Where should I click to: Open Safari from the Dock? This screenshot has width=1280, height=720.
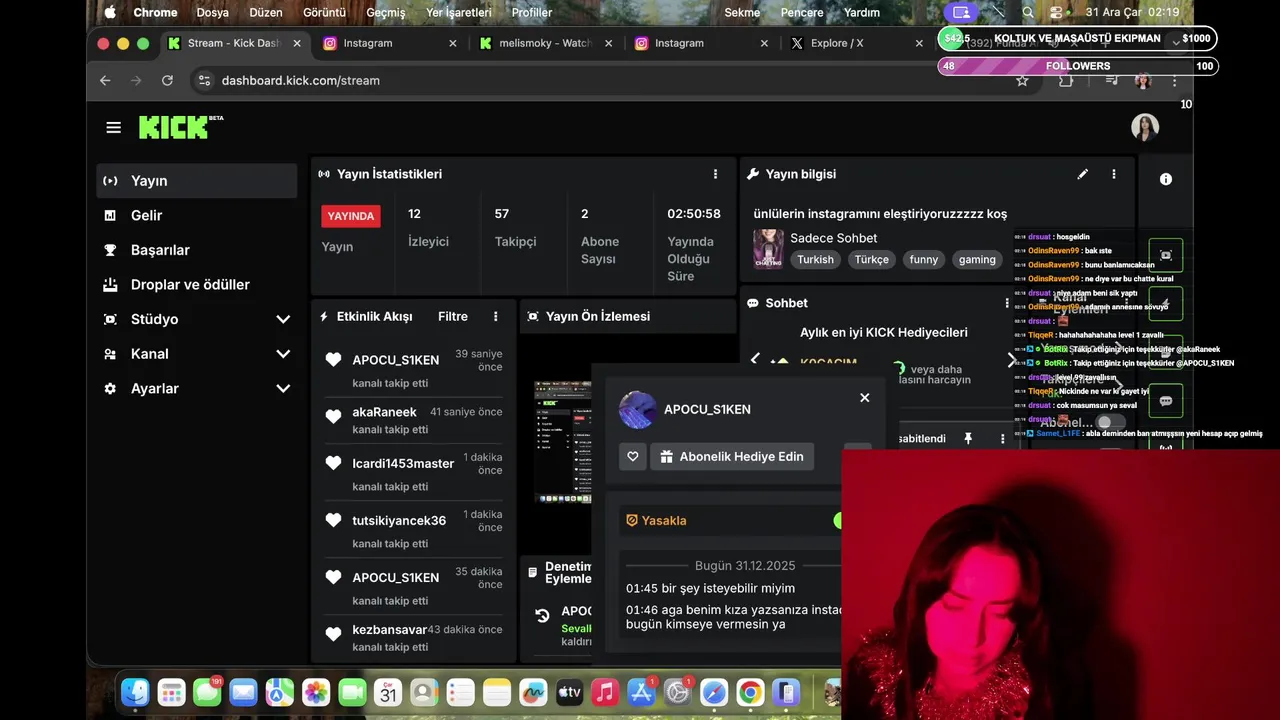pos(714,692)
